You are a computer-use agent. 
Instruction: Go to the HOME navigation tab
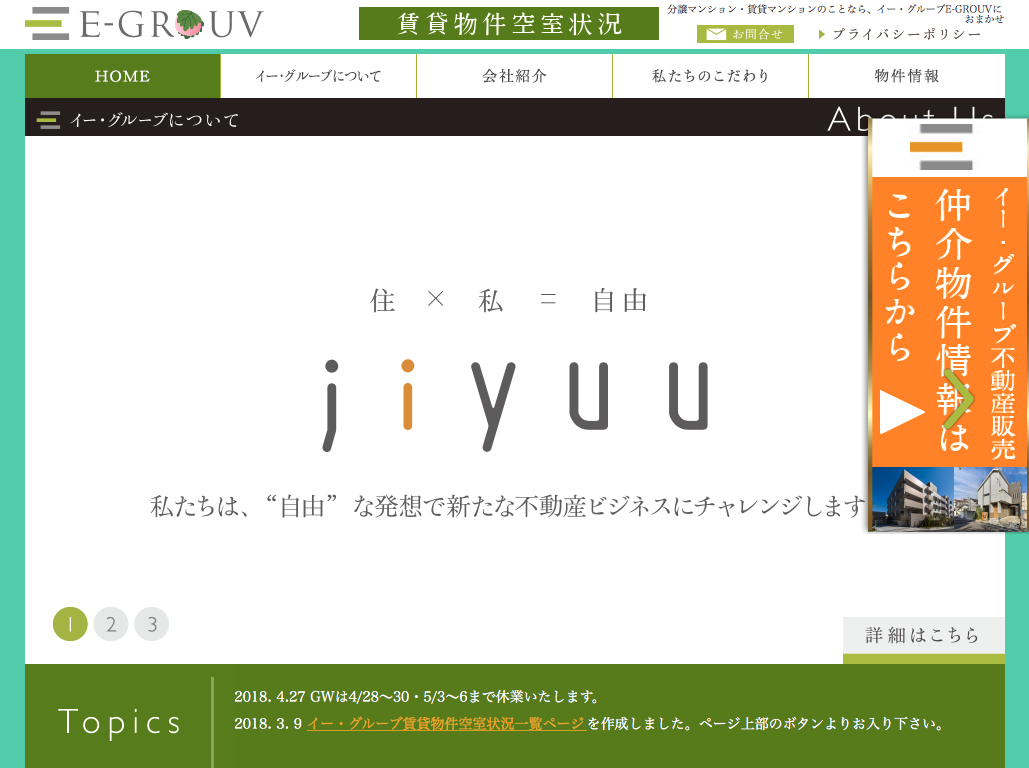click(122, 76)
